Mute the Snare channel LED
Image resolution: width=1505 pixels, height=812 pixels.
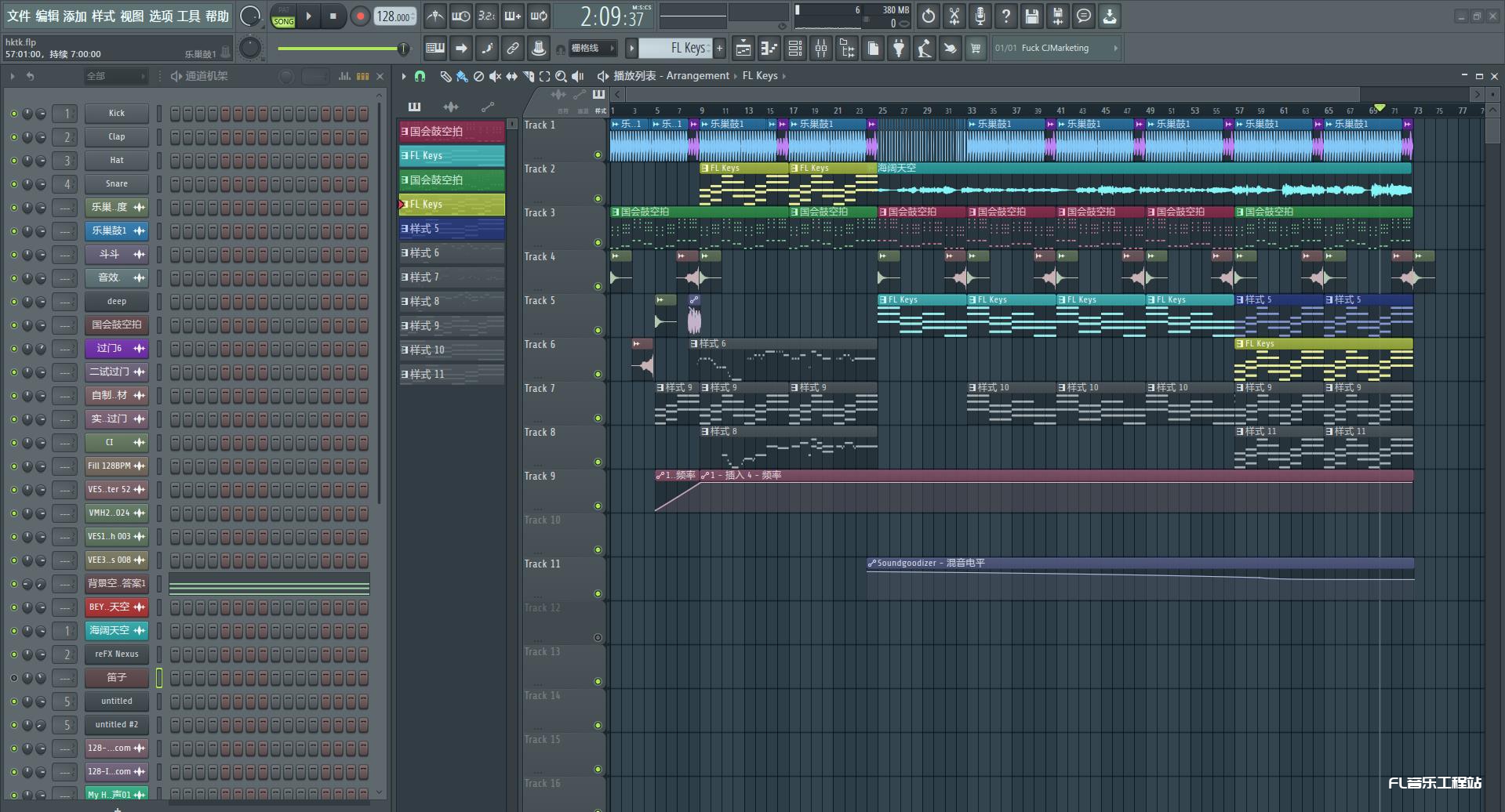click(x=13, y=184)
